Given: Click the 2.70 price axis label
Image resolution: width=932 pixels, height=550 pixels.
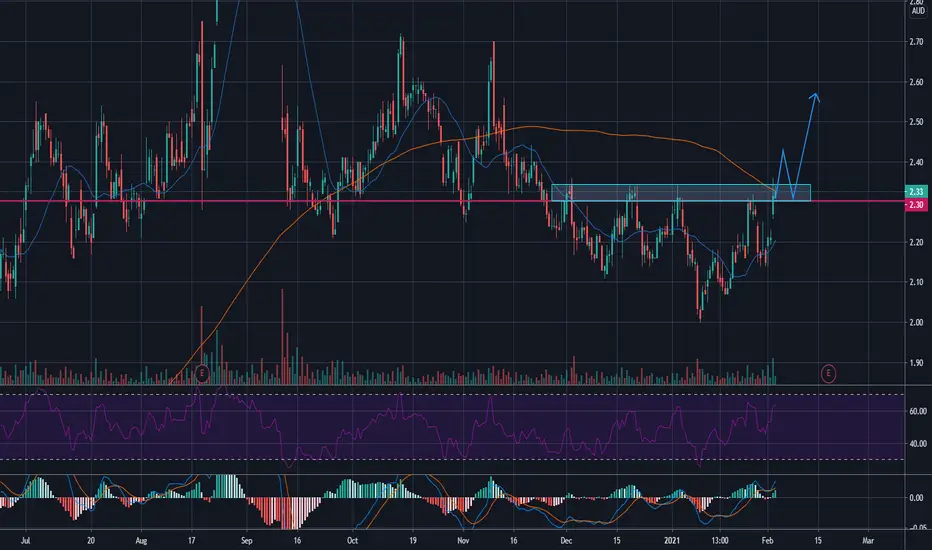Looking at the screenshot, I should click(916, 42).
